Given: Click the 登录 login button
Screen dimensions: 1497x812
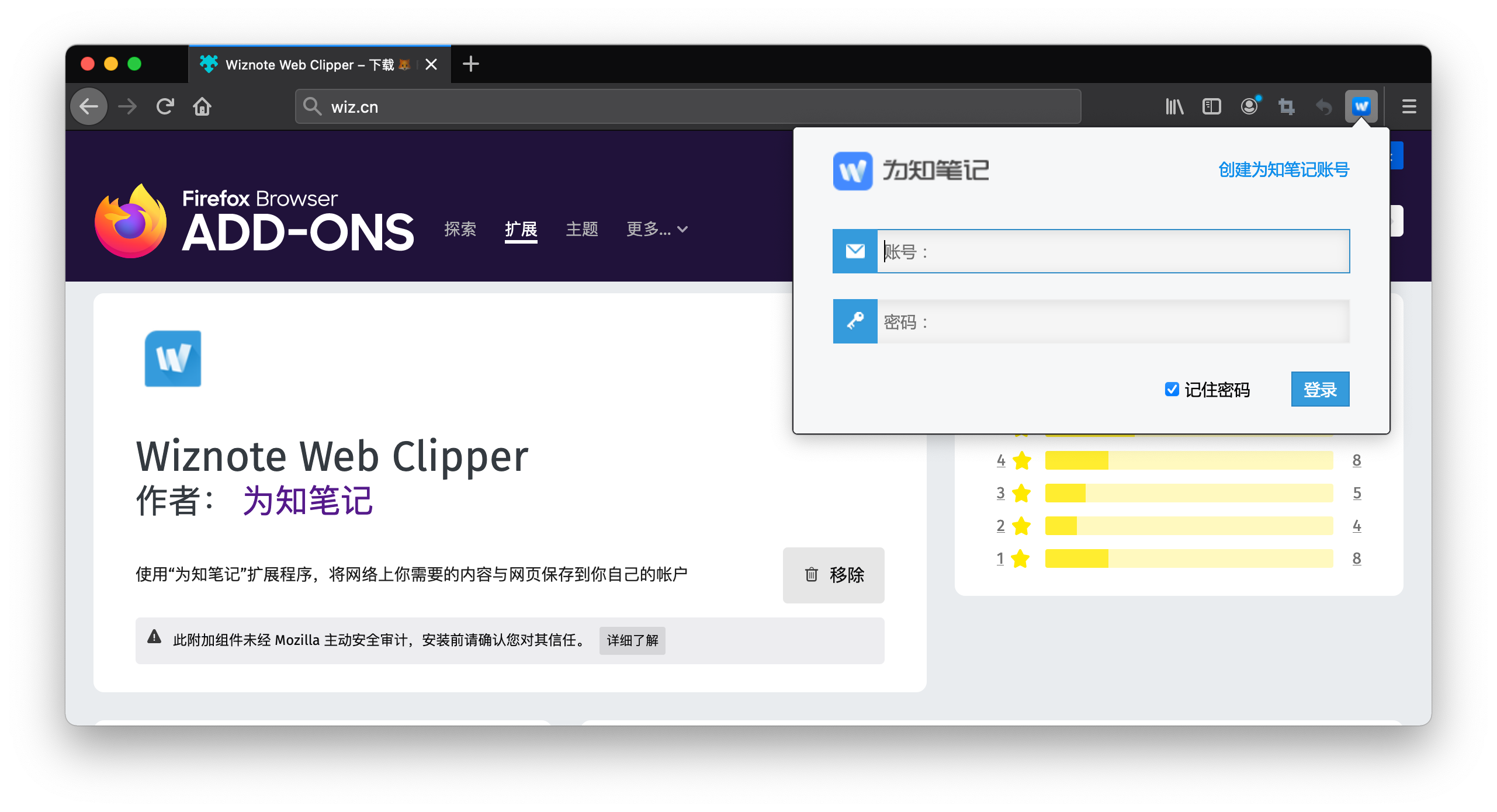Looking at the screenshot, I should click(x=1320, y=389).
